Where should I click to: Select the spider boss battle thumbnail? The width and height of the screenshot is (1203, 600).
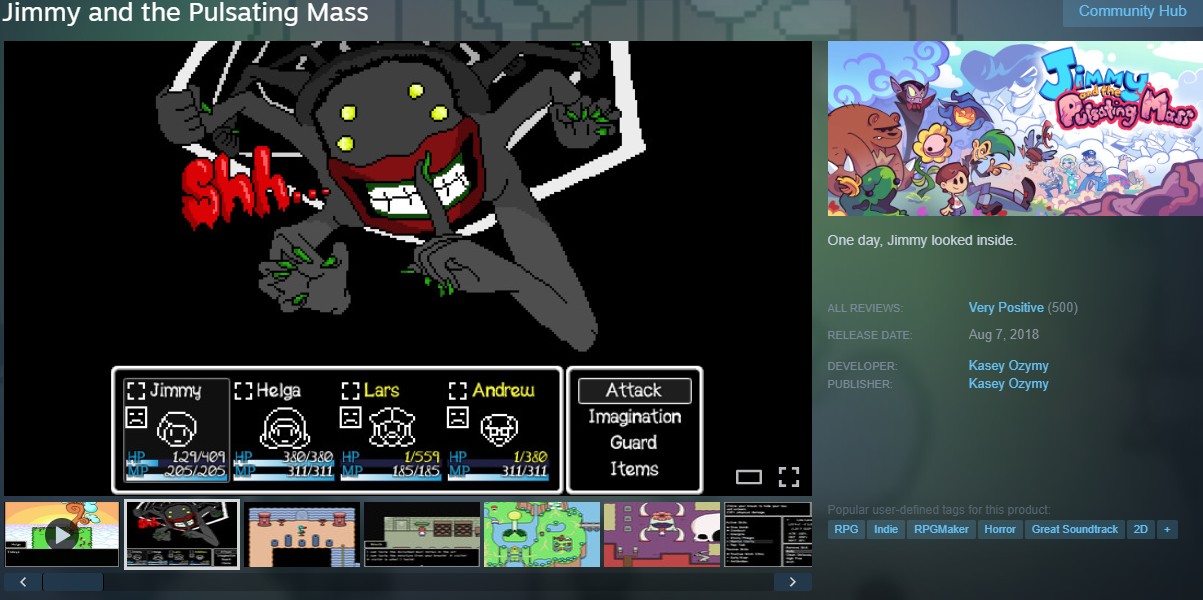coord(182,535)
